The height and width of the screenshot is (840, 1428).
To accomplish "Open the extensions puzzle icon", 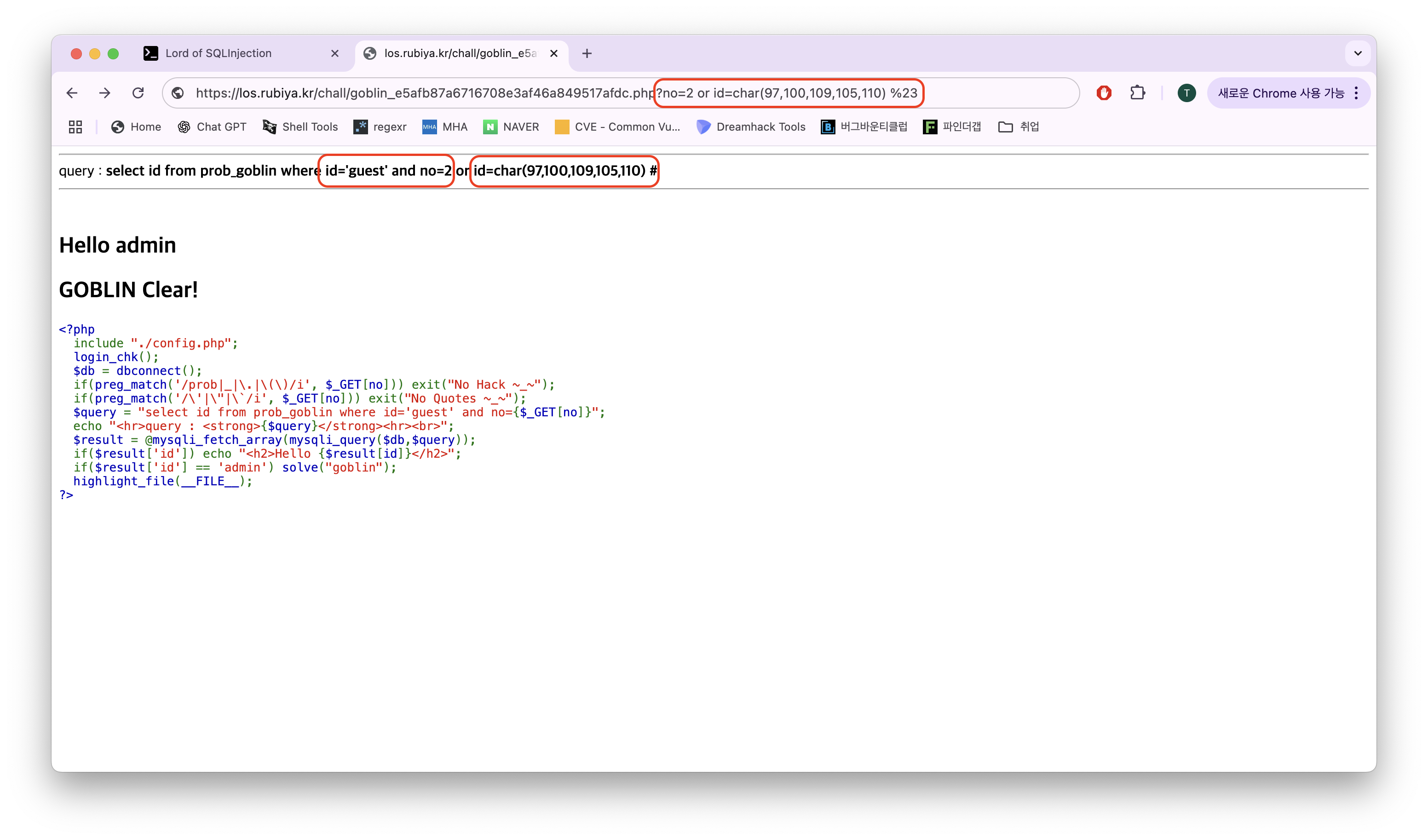I will [x=1137, y=93].
